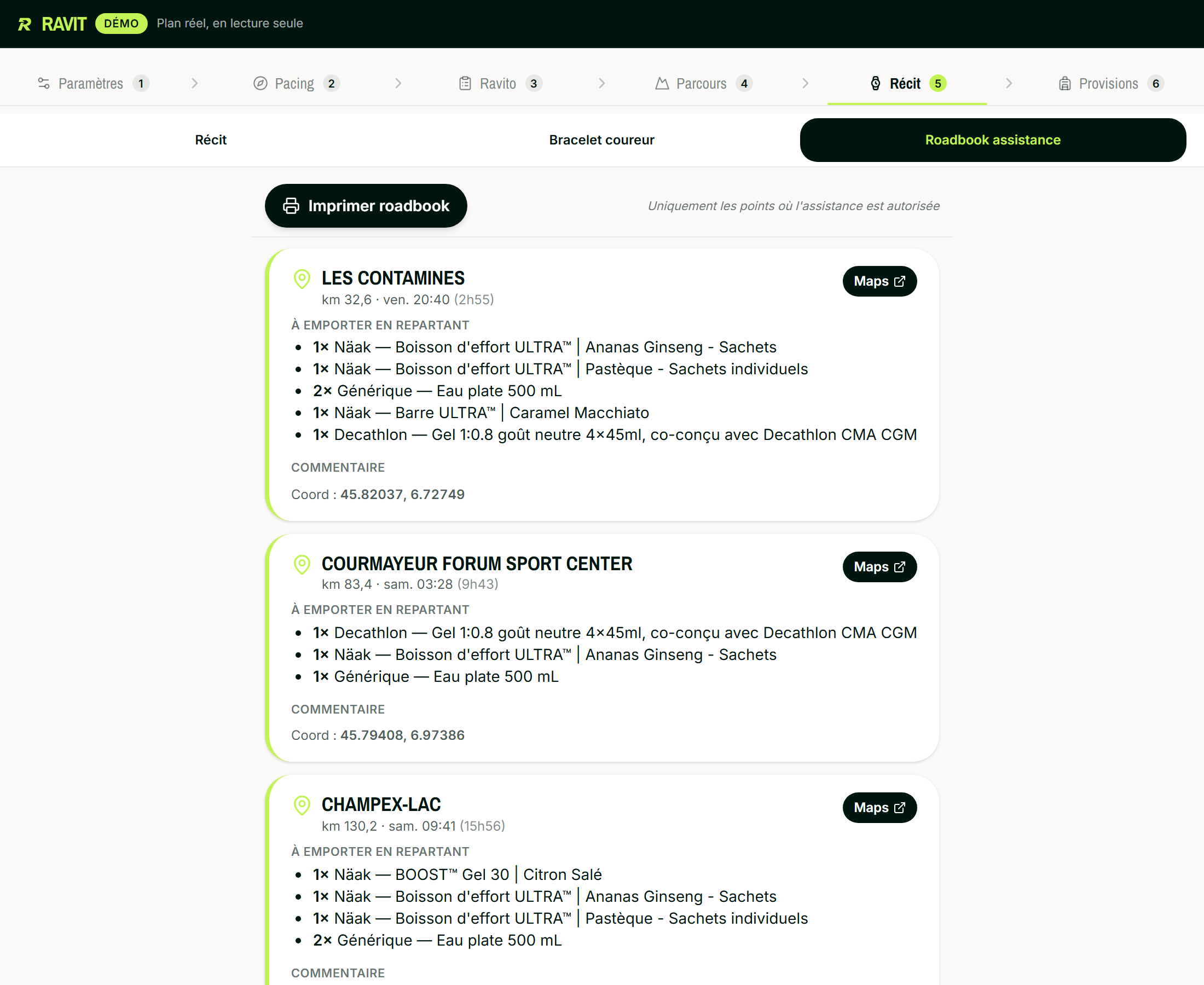Click the DÉMO badge
This screenshot has height=985, width=1204.
121,24
